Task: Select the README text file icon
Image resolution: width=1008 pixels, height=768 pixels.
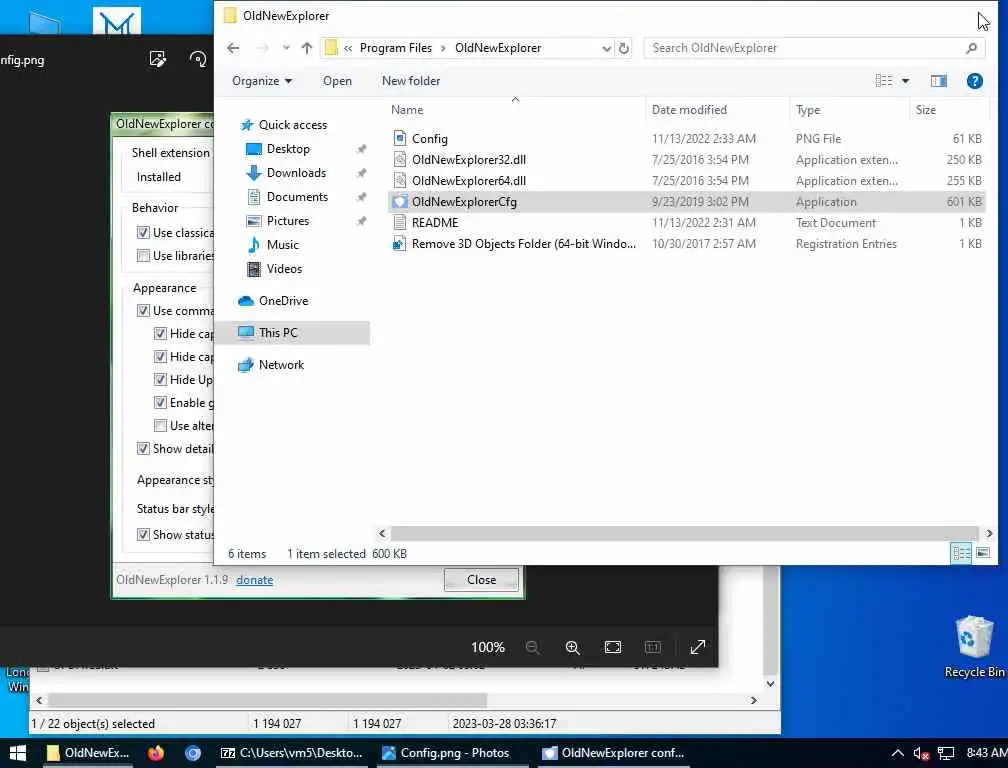Action: (x=399, y=222)
